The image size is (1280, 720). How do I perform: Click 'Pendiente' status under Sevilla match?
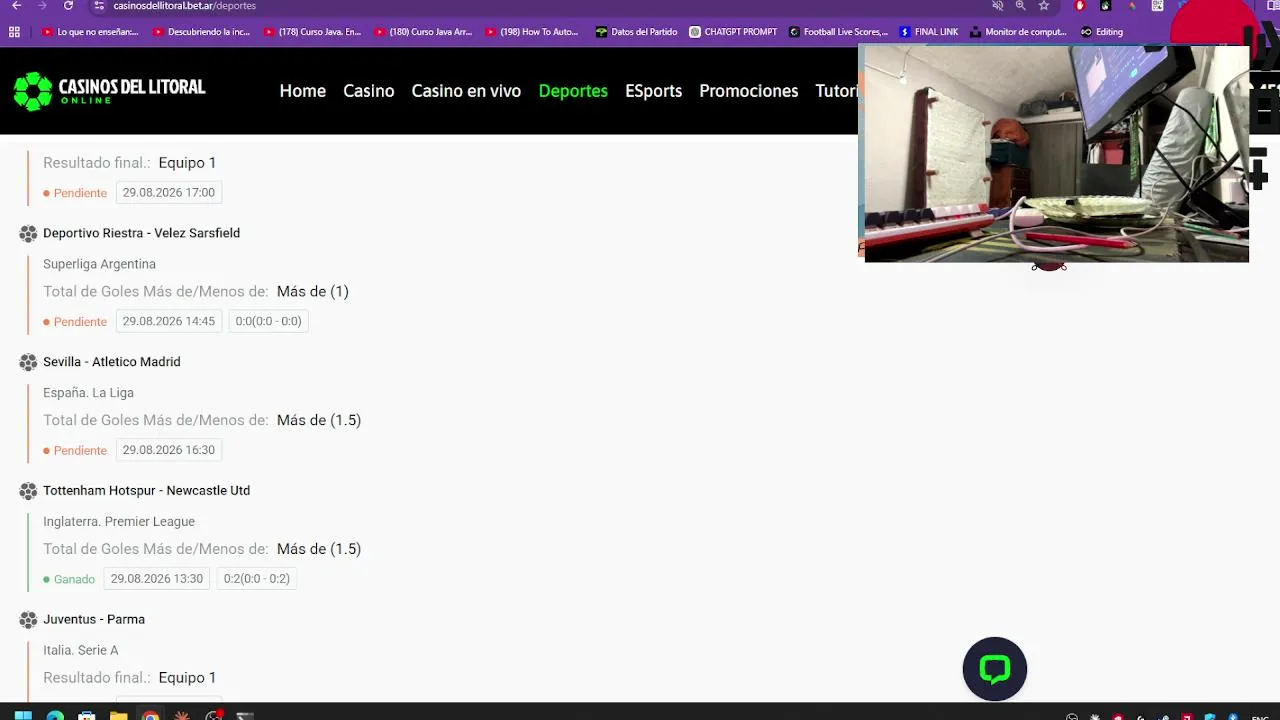tap(75, 451)
